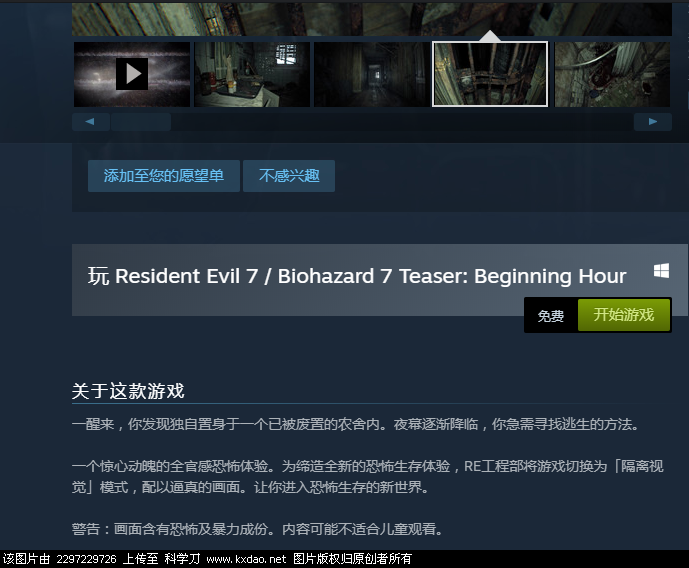Click the left scroll arrow under thumbnails

click(x=91, y=122)
